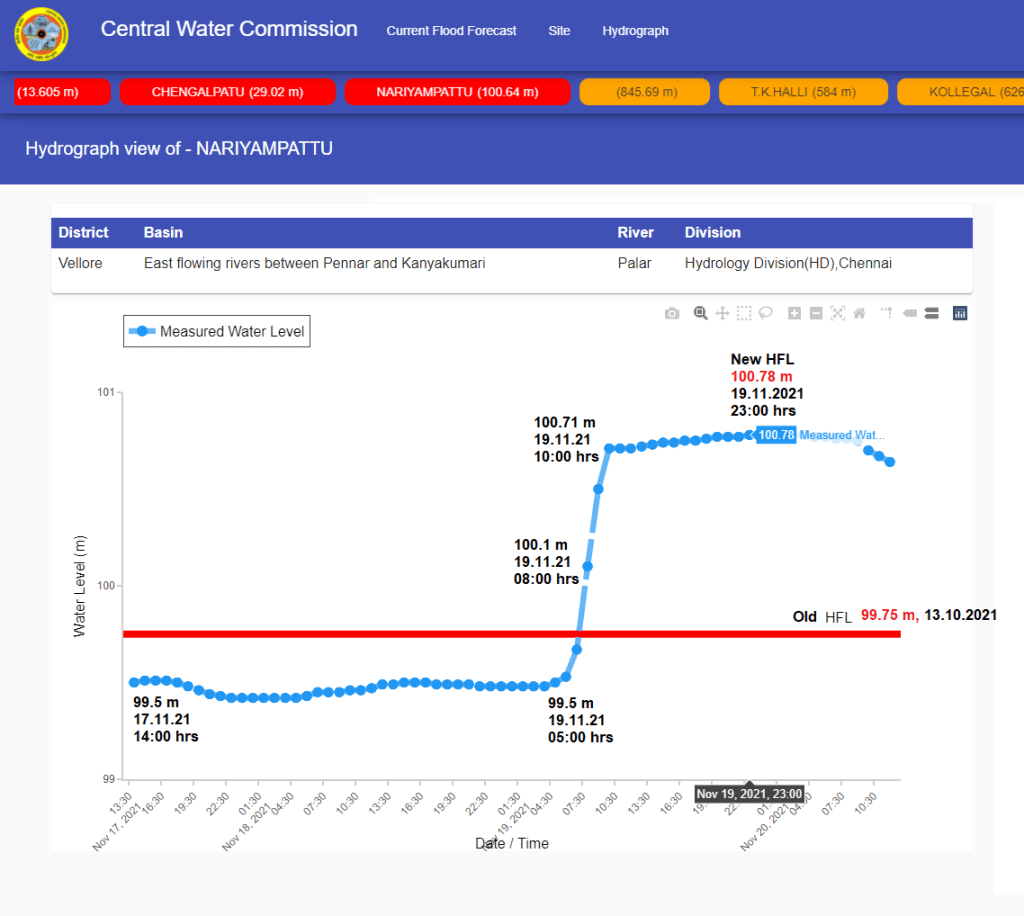The width and height of the screenshot is (1024, 916).
Task: Enable show closest data on hover
Action: 910,313
